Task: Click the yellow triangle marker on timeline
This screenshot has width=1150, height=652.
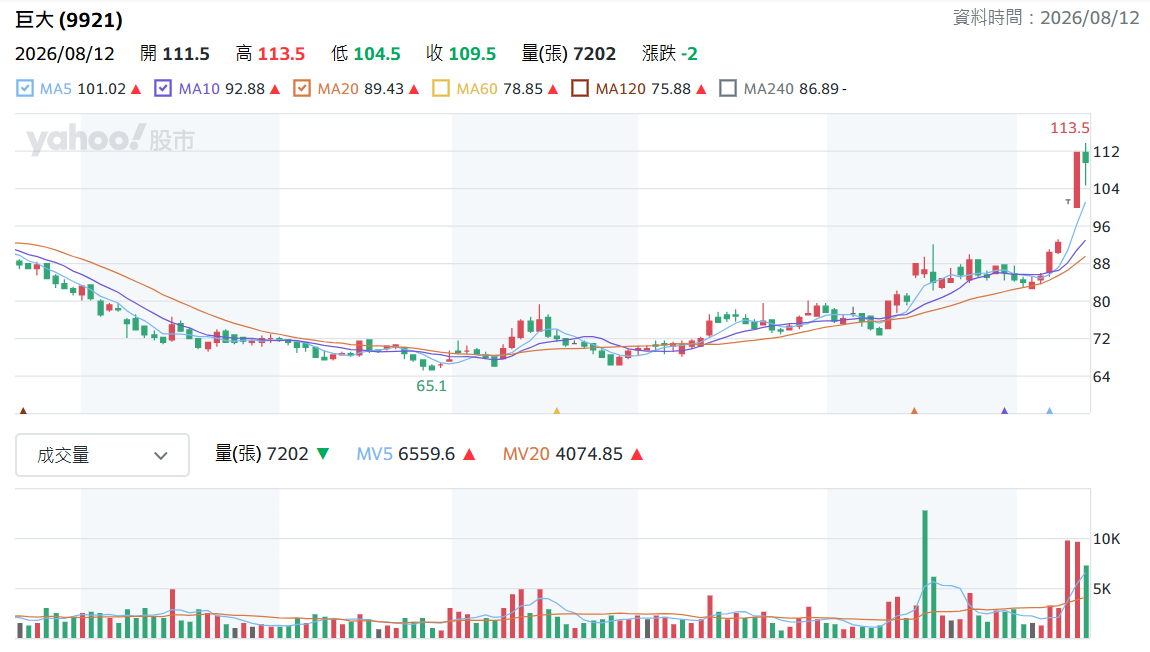Action: point(557,411)
